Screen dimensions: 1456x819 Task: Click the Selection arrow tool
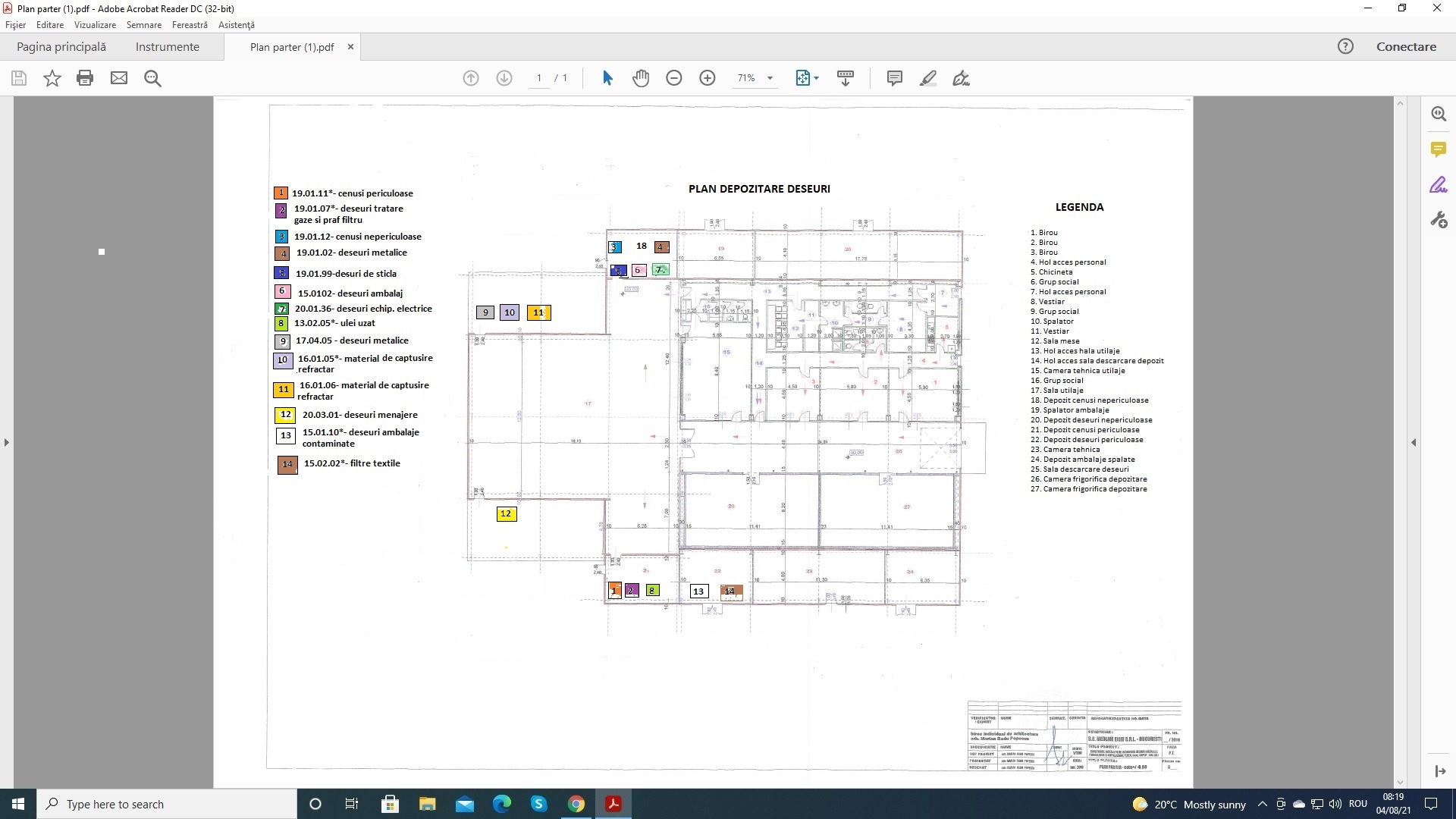pos(607,78)
